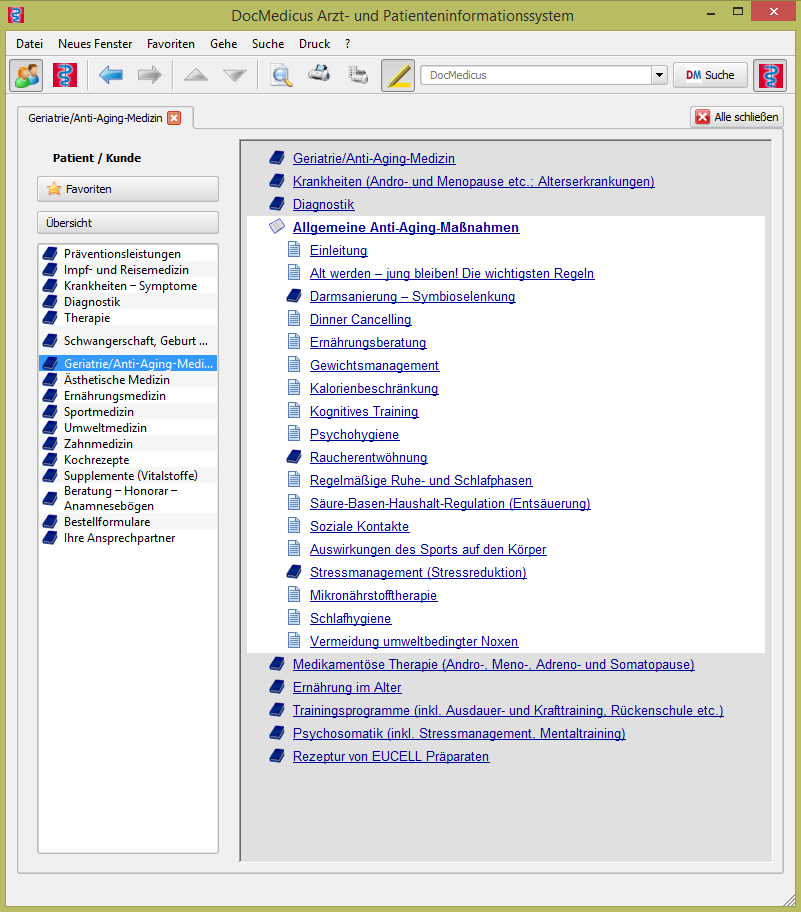Image resolution: width=801 pixels, height=912 pixels.
Task: Click the document icon before Psychohygiene
Action: click(294, 434)
